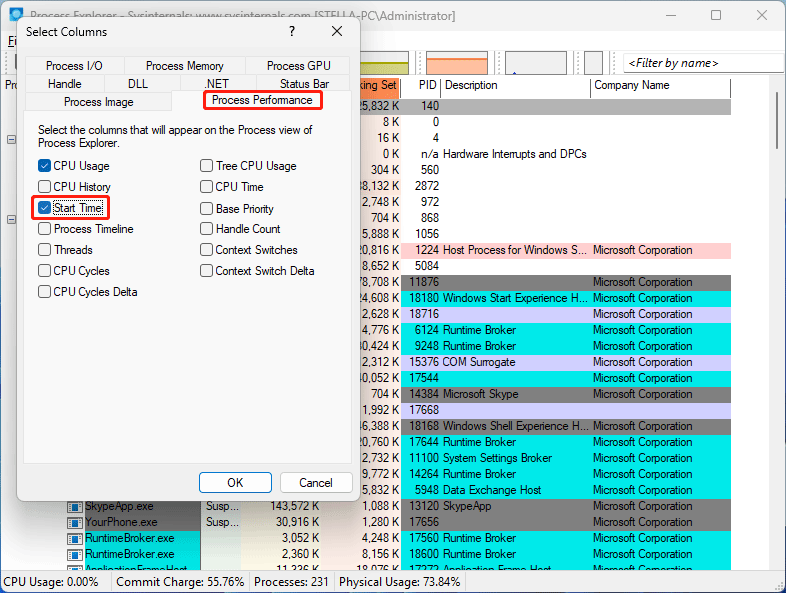Viewport: 786px width, 593px height.
Task: Select the Windows Start Experience Host row
Action: pyautogui.click(x=545, y=298)
